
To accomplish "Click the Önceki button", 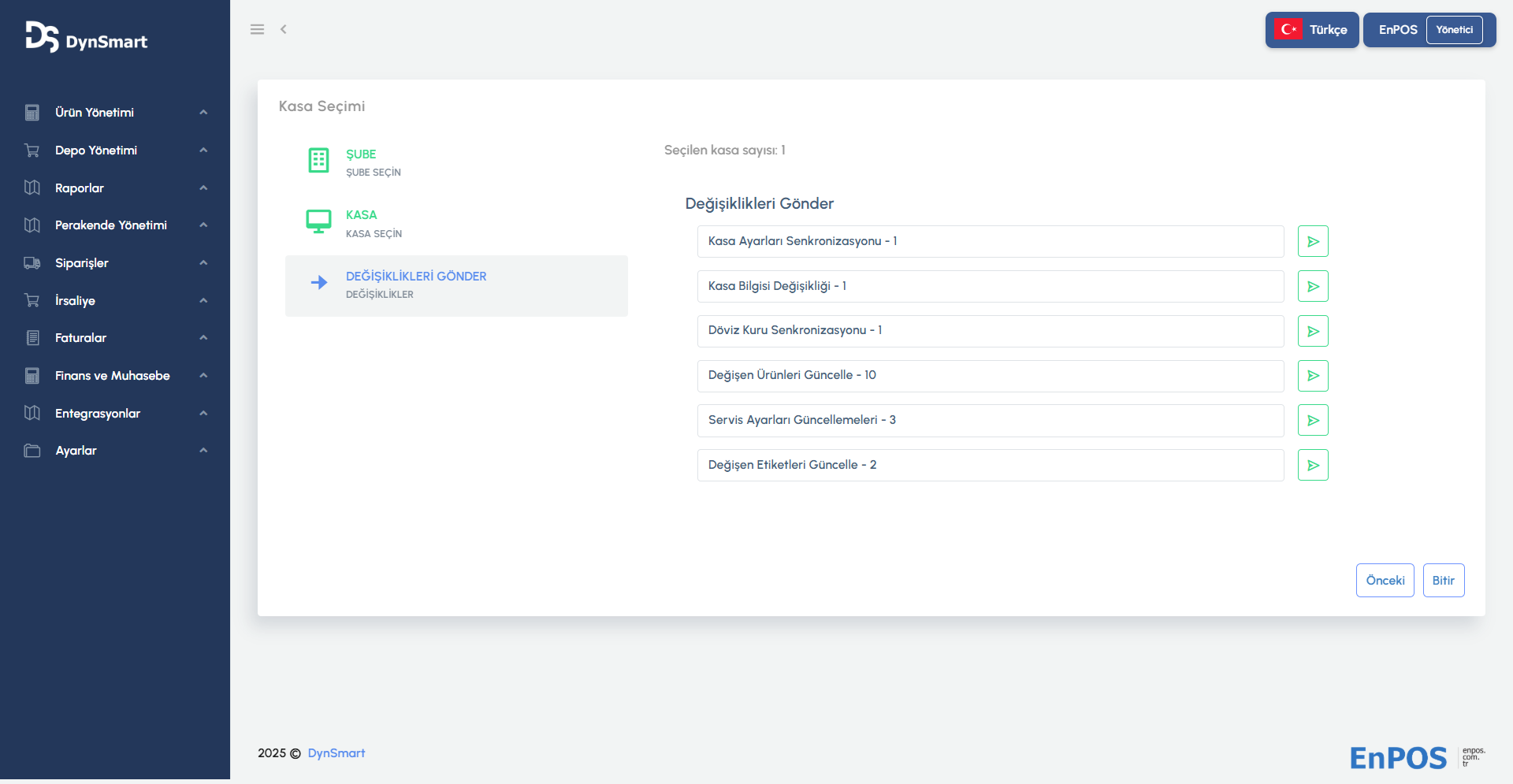I will click(1385, 581).
